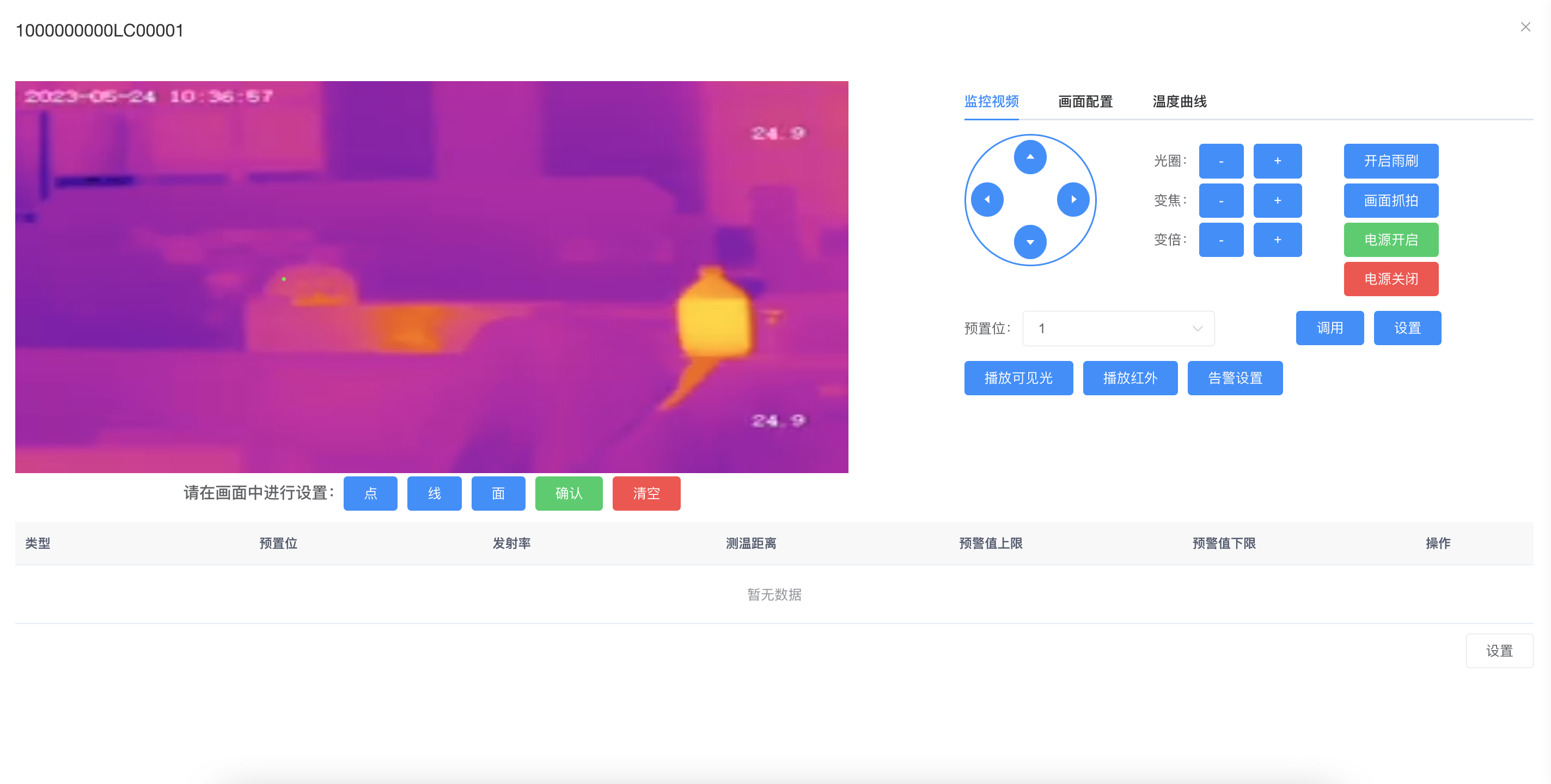Click the device ID 1000000000LC00001 title
The width and height of the screenshot is (1551, 784).
coord(99,30)
